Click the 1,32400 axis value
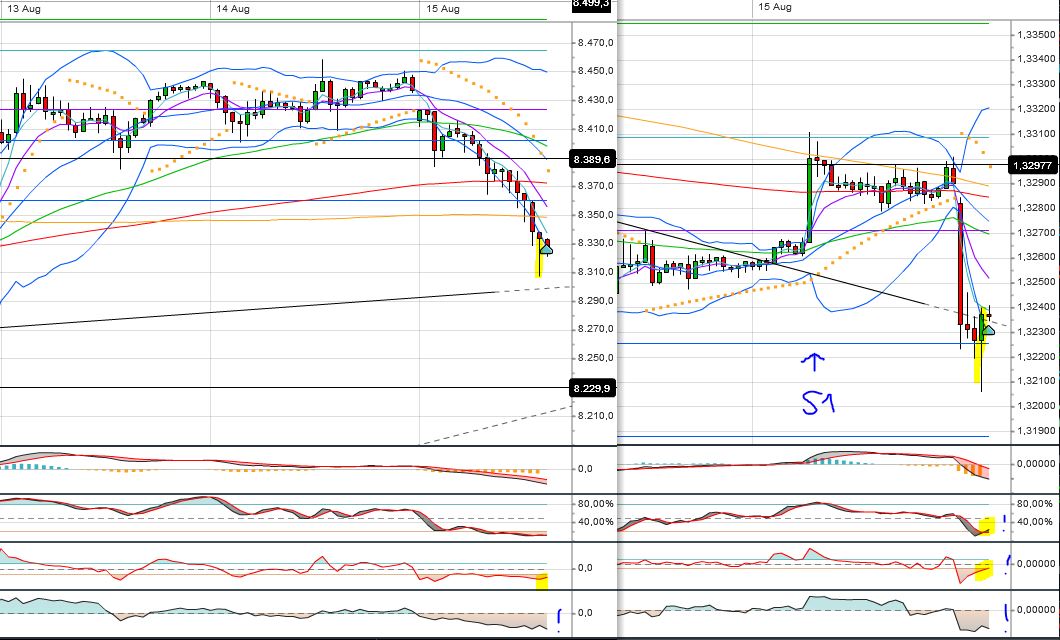1060x640 pixels. (x=1036, y=307)
